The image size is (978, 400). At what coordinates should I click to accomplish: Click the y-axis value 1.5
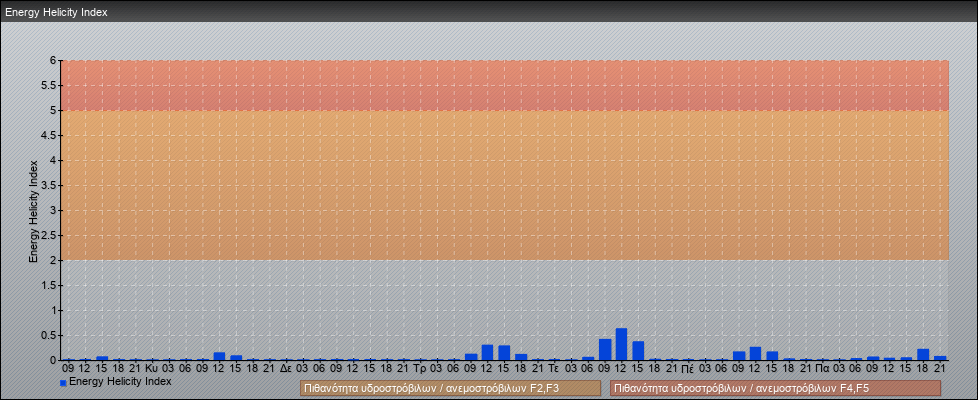tap(49, 285)
